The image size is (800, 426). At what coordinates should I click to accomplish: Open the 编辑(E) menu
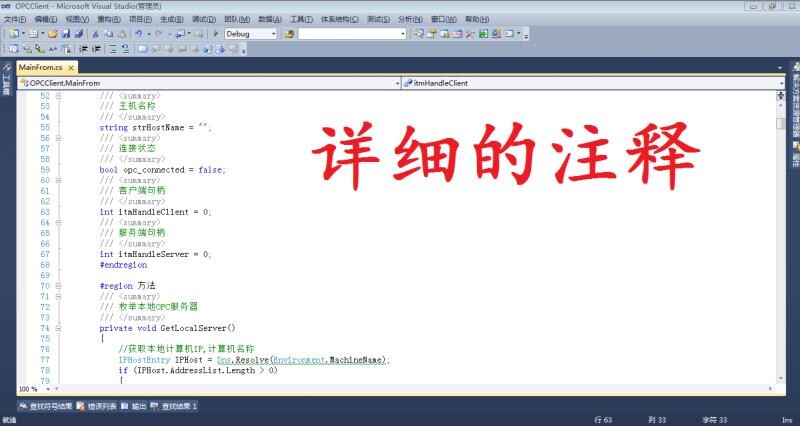(45, 19)
